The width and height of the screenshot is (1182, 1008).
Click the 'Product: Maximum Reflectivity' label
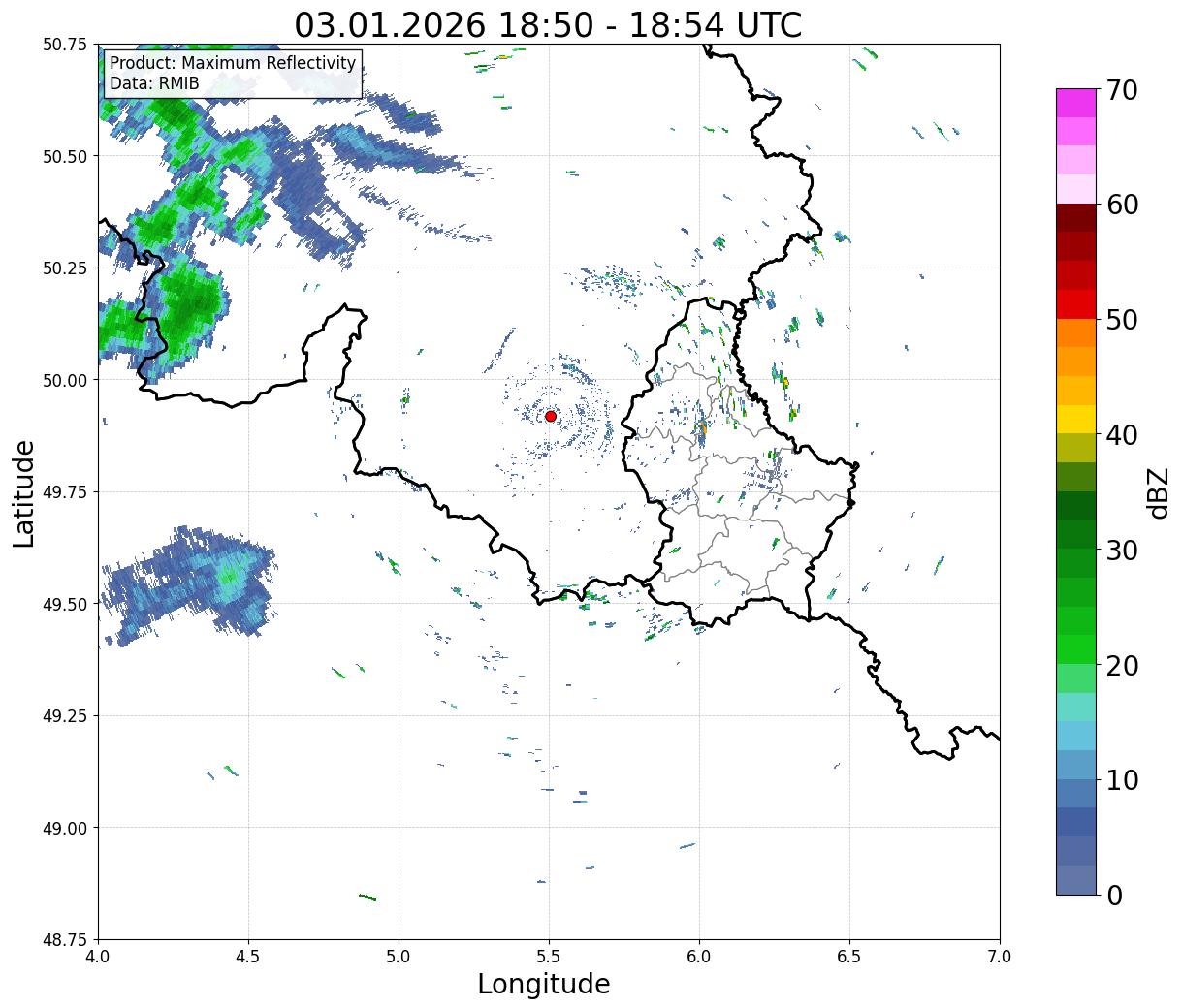(233, 64)
